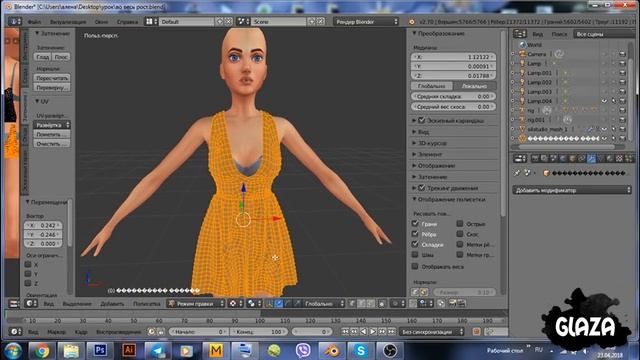
Task: Select the Modifiers wrench tab in Properties
Action: (591, 158)
